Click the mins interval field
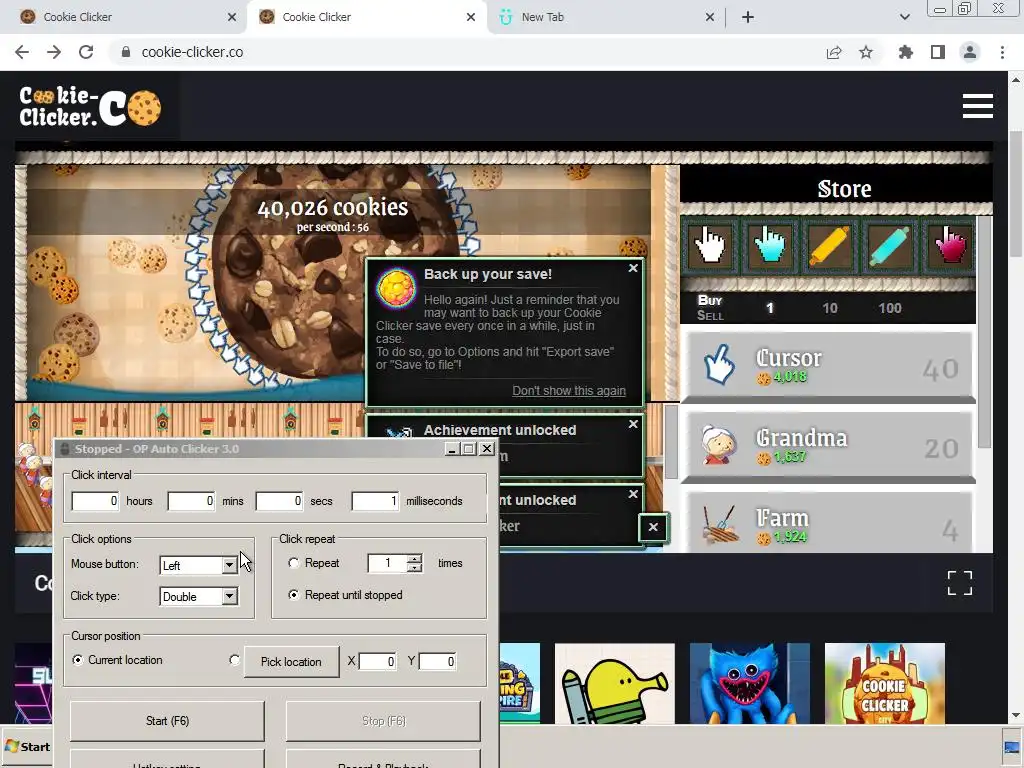Screen dimensions: 1024x768 pos(191,501)
